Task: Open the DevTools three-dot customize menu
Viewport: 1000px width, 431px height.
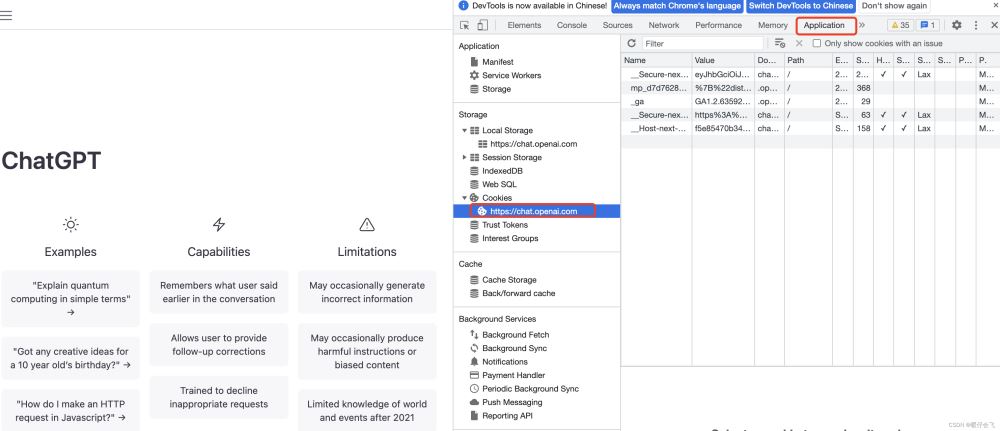Action: coord(976,26)
